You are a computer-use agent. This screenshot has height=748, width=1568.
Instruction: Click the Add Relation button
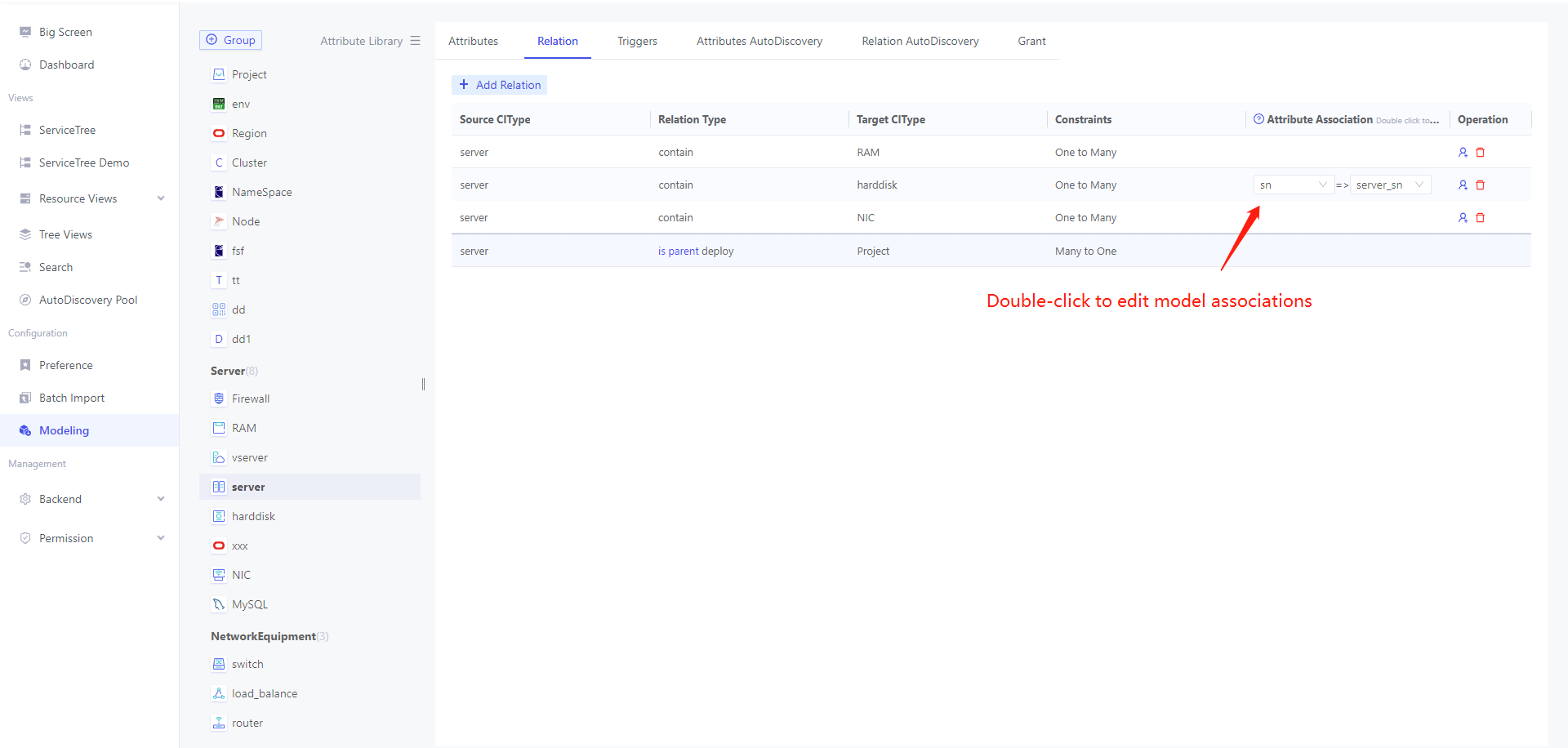(x=499, y=85)
